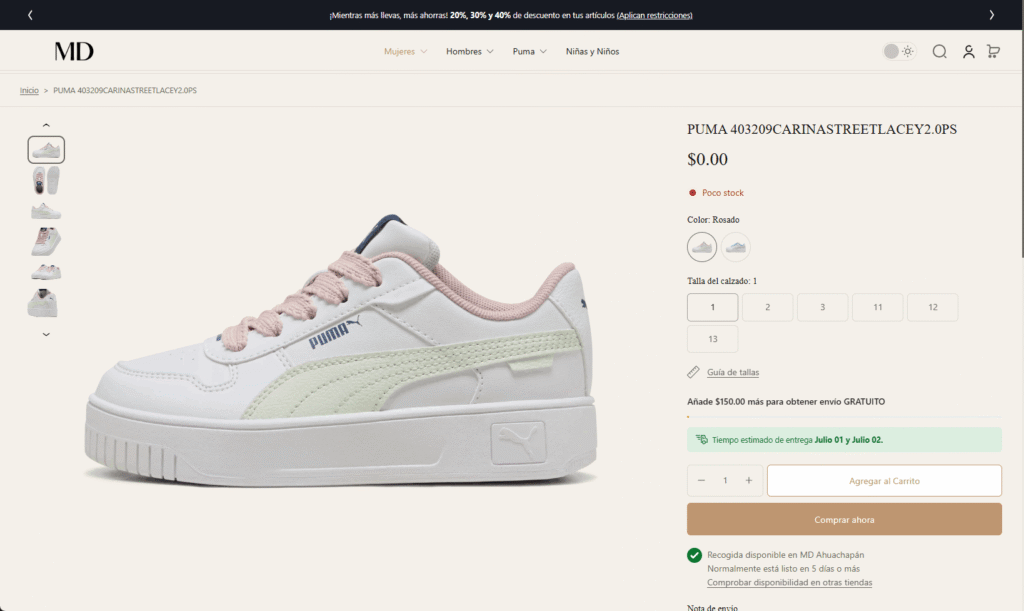Open the MD logo homepage
Image resolution: width=1024 pixels, height=611 pixels.
74,51
